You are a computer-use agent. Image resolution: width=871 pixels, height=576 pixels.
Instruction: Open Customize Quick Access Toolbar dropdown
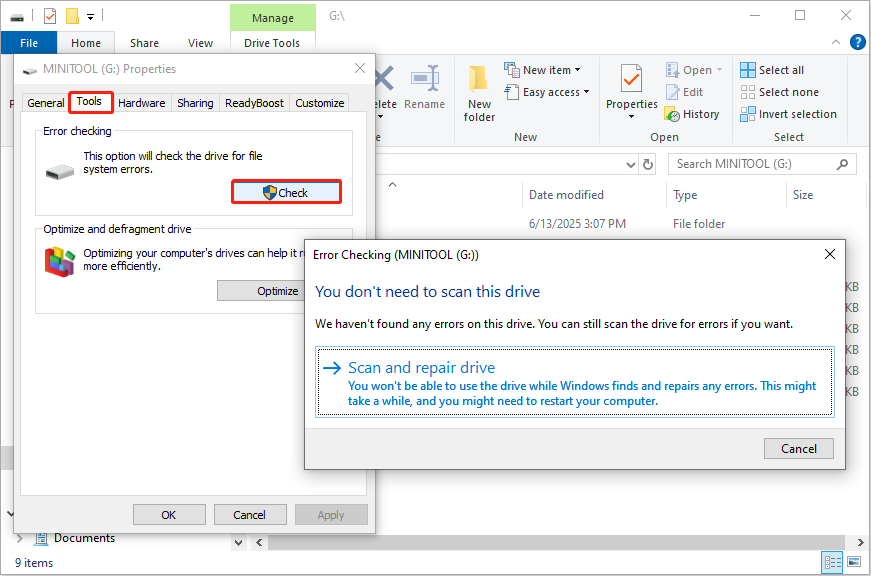pos(91,17)
